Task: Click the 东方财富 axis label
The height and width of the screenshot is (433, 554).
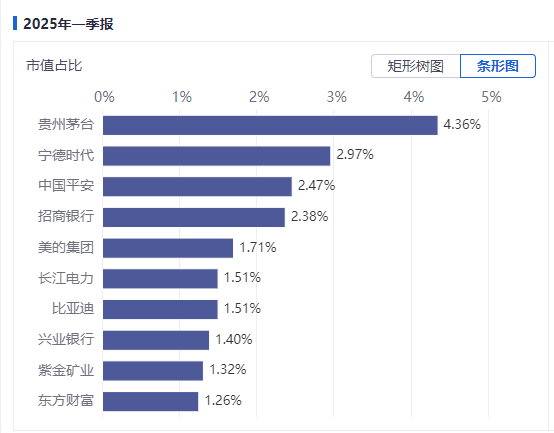Action: (x=66, y=401)
